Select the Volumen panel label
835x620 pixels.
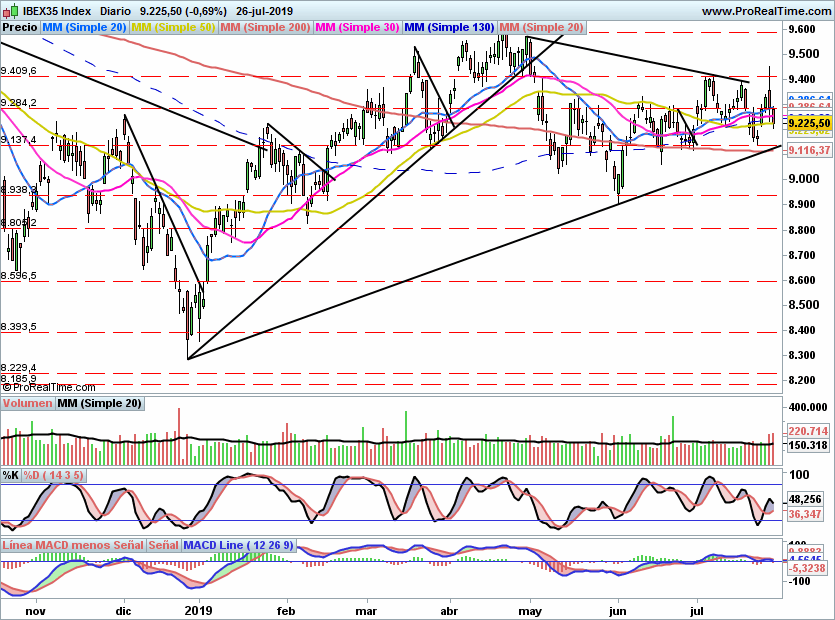[x=27, y=403]
